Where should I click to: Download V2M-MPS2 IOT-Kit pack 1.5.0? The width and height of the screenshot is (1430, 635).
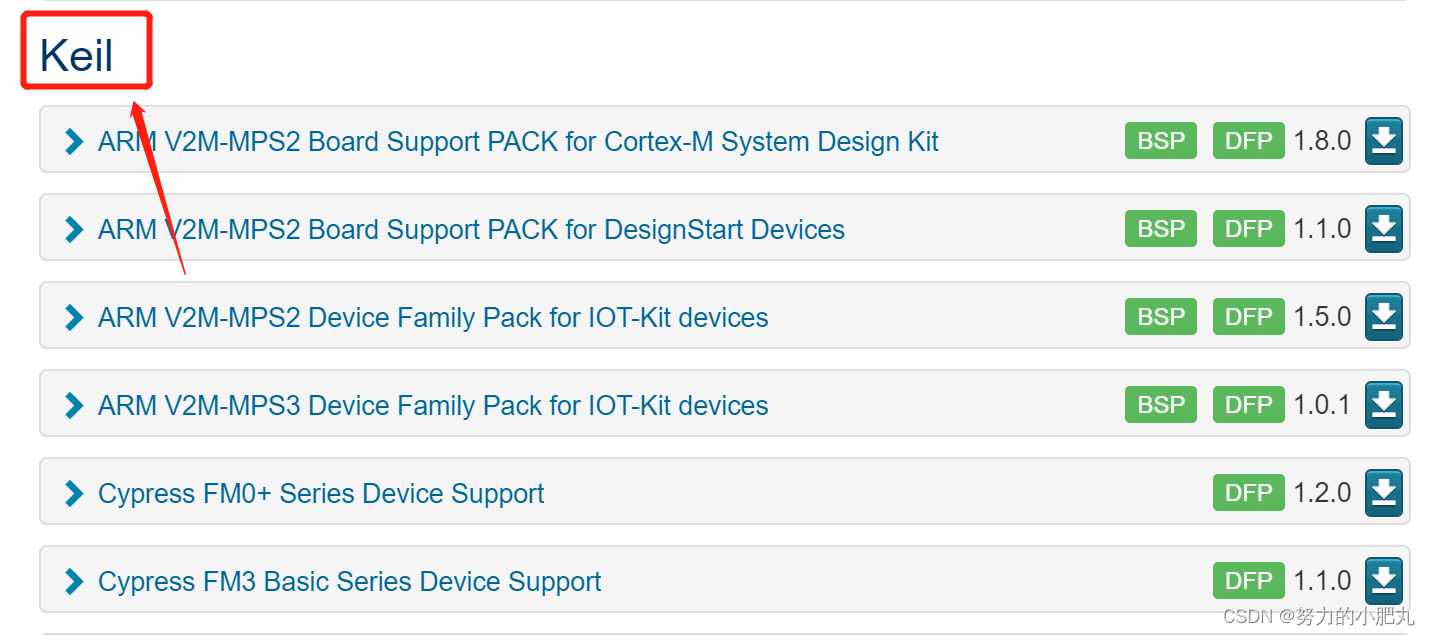1383,317
